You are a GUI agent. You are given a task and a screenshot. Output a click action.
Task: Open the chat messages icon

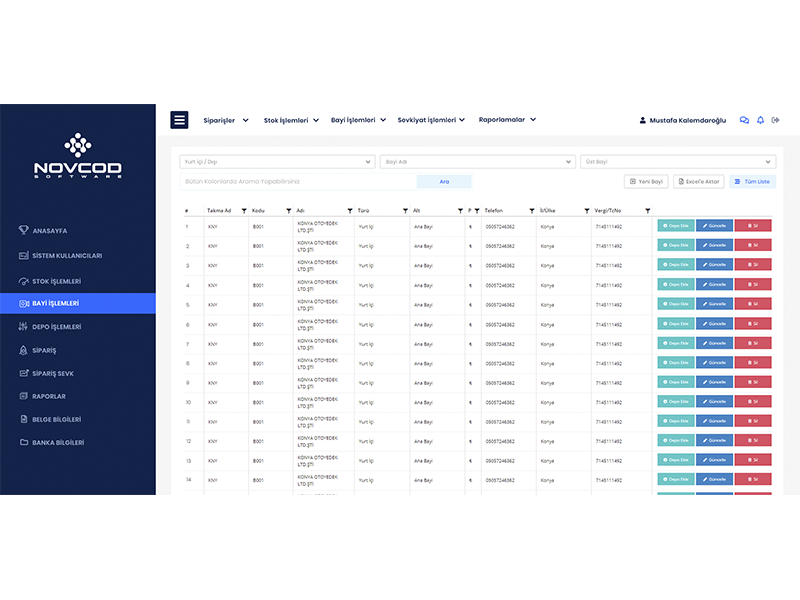click(744, 120)
